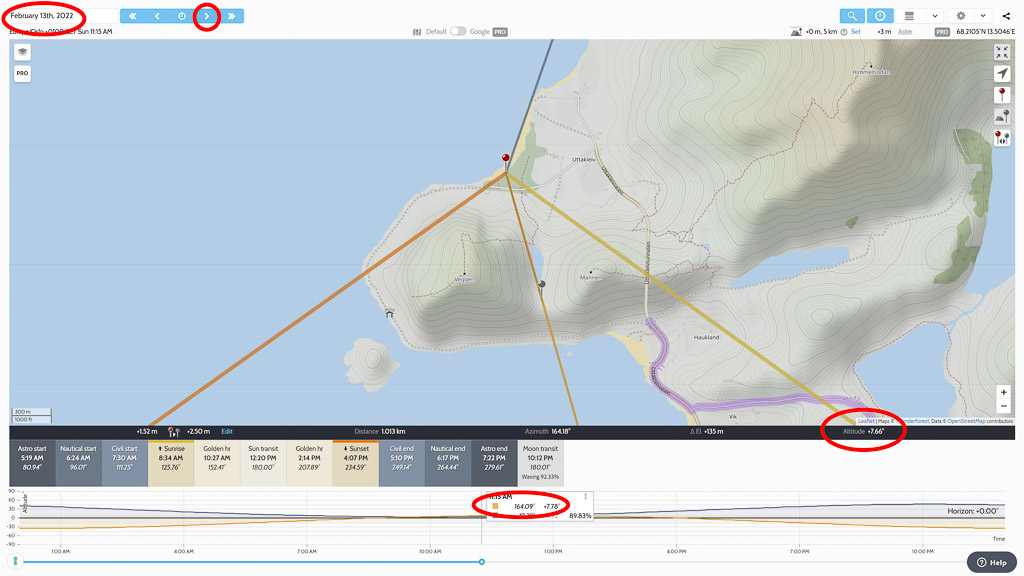Center map on my location arrow
This screenshot has width=1024, height=576.
pyautogui.click(x=1002, y=74)
